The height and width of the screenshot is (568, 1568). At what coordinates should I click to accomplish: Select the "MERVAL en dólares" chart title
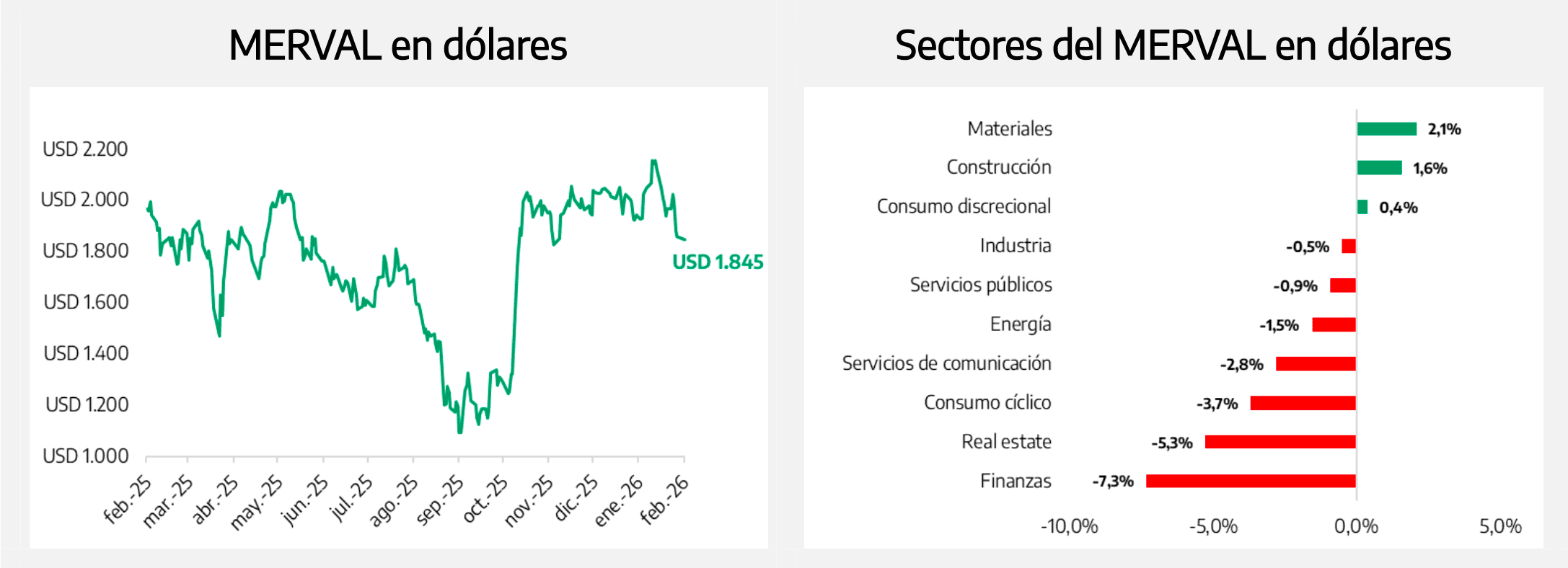pyautogui.click(x=398, y=45)
